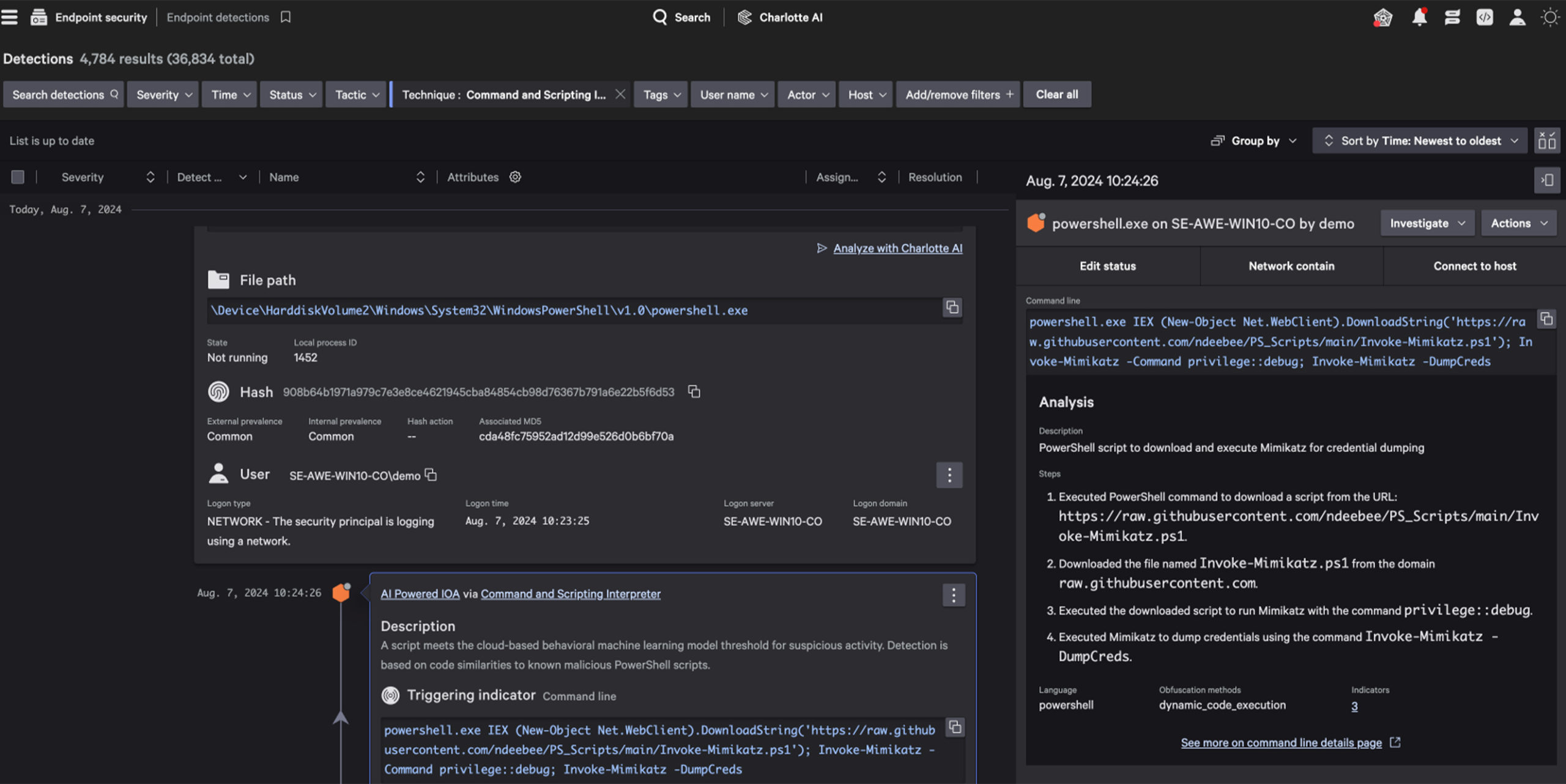Copy the triggering indicator command line
Image resolution: width=1566 pixels, height=784 pixels.
click(955, 727)
